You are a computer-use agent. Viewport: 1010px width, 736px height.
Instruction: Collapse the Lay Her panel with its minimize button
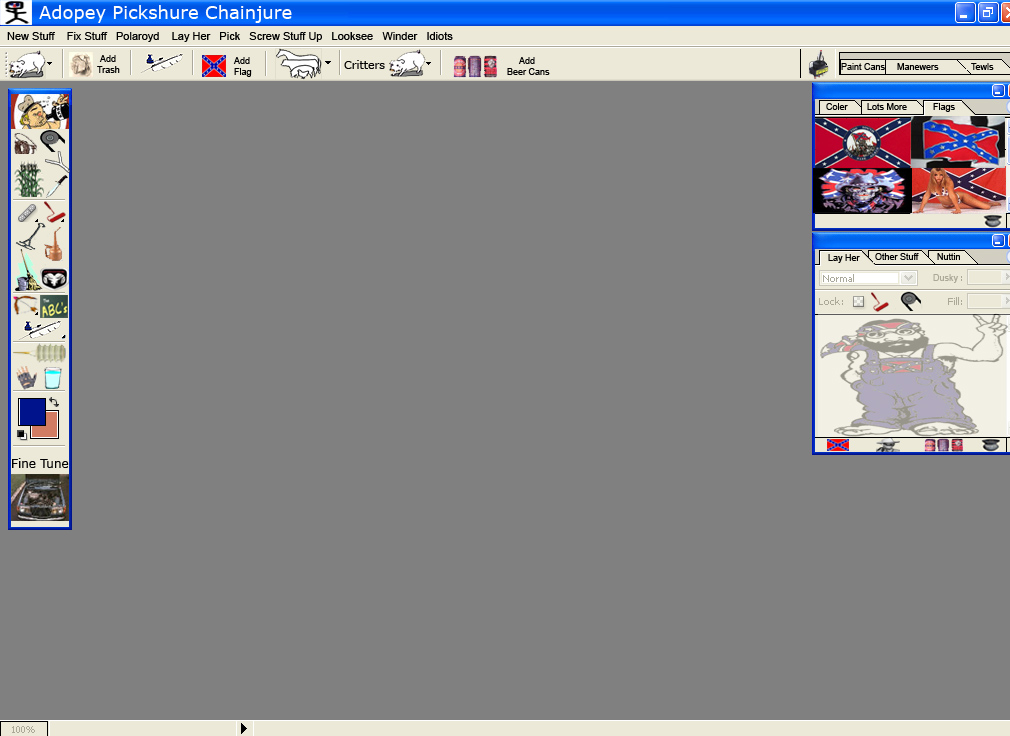pyautogui.click(x=998, y=240)
